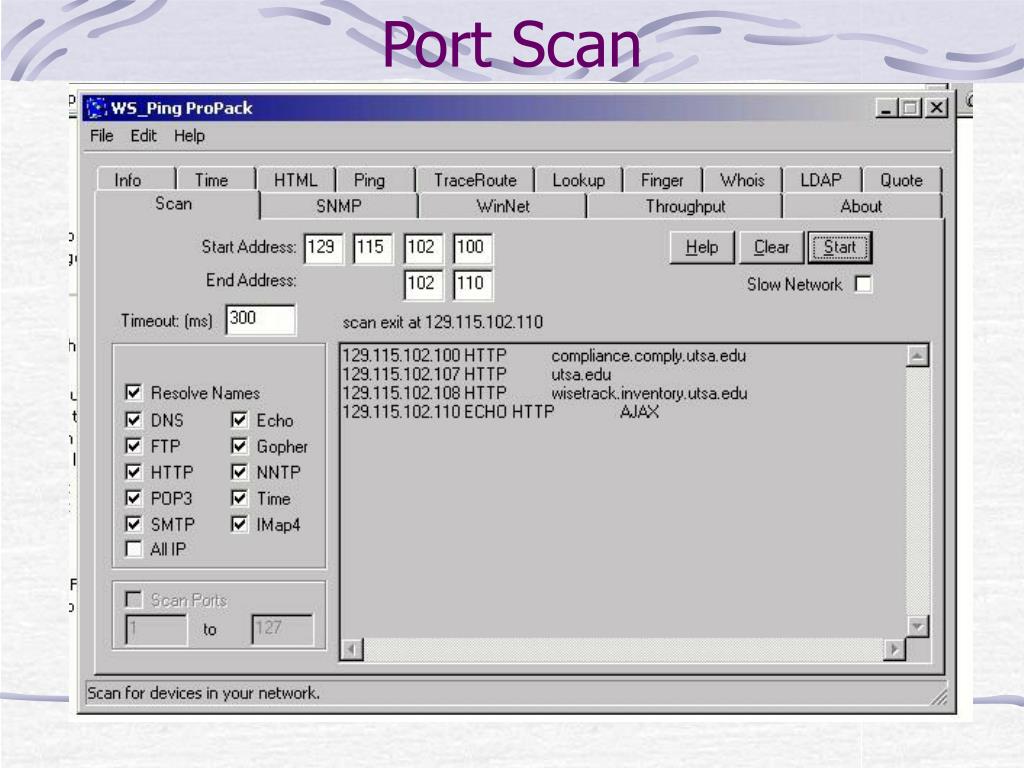
Task: Click End Address third octet field 102
Action: [423, 284]
